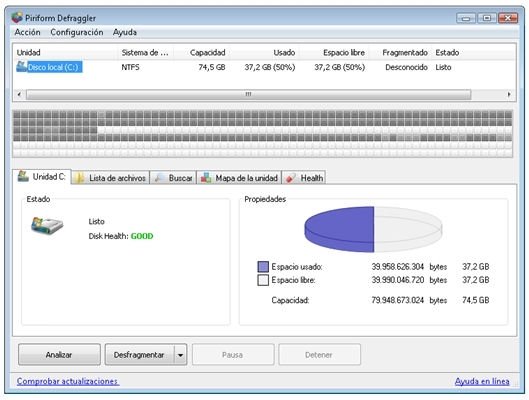Screen dimensions: 529x400
Task: Open the Comprobar actualizaciones link
Action: point(67,381)
